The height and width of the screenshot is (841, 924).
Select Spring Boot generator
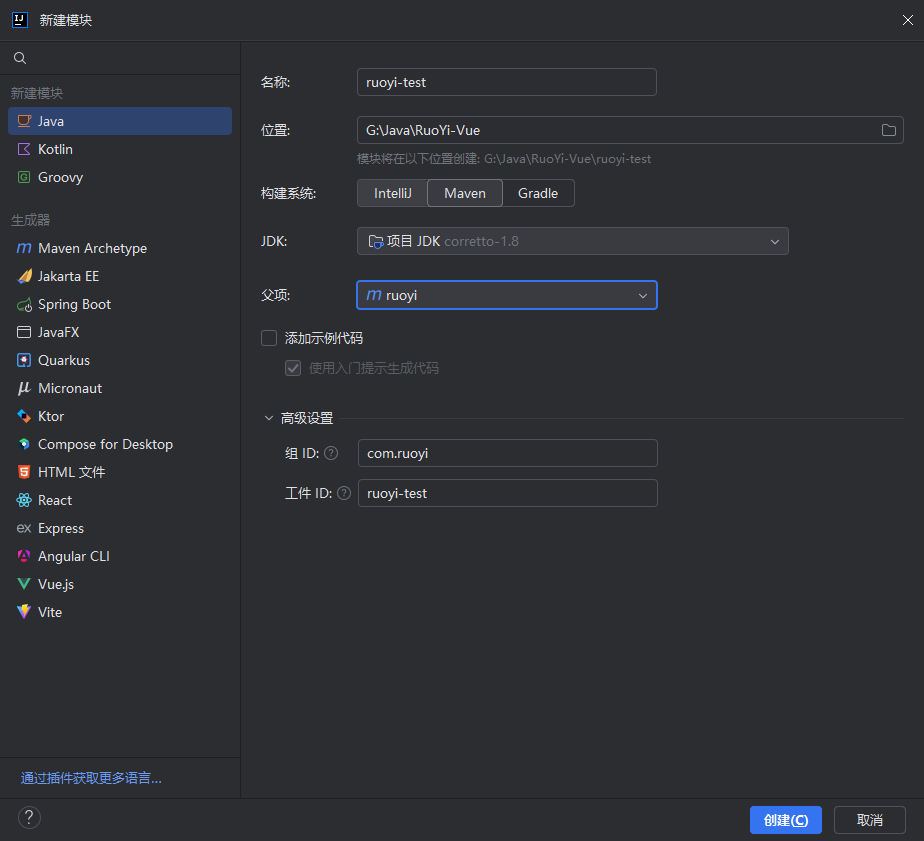pyautogui.click(x=120, y=304)
